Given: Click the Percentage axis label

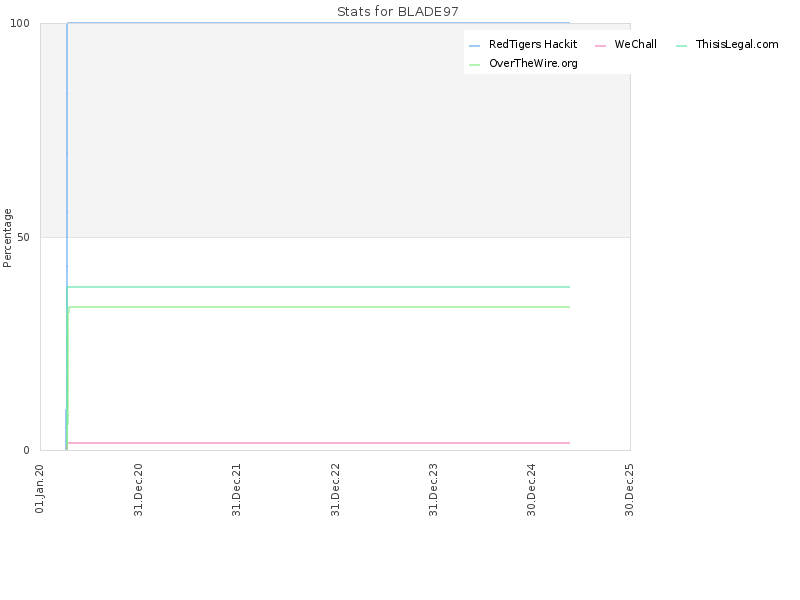Looking at the screenshot, I should (7, 238).
